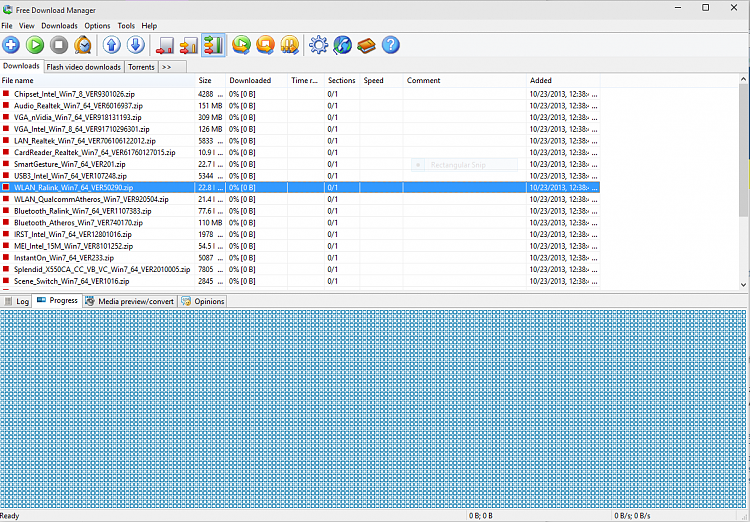
Task: Click download list scrollbar up arrow
Action: [x=743, y=79]
